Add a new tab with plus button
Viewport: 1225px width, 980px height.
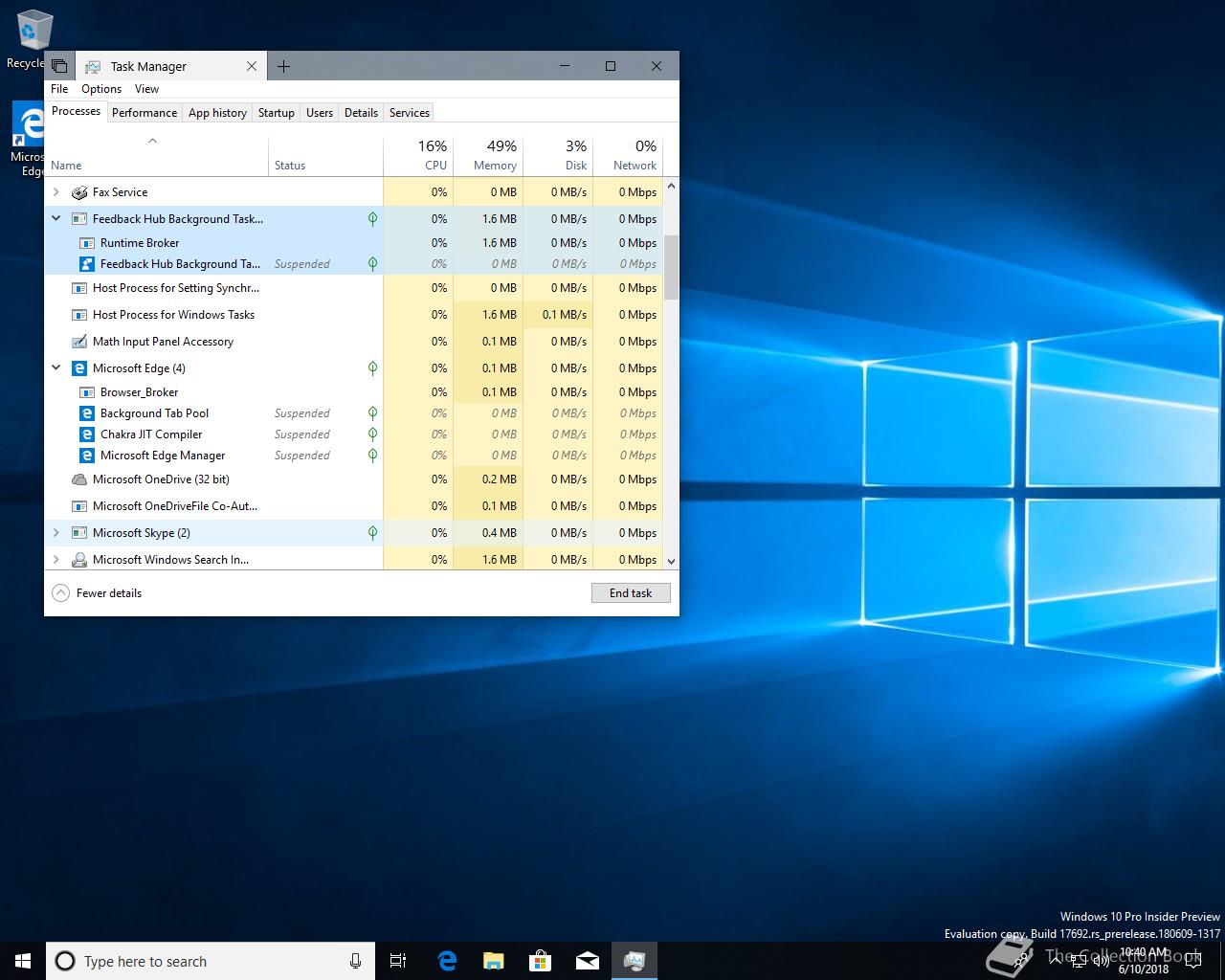coord(283,66)
